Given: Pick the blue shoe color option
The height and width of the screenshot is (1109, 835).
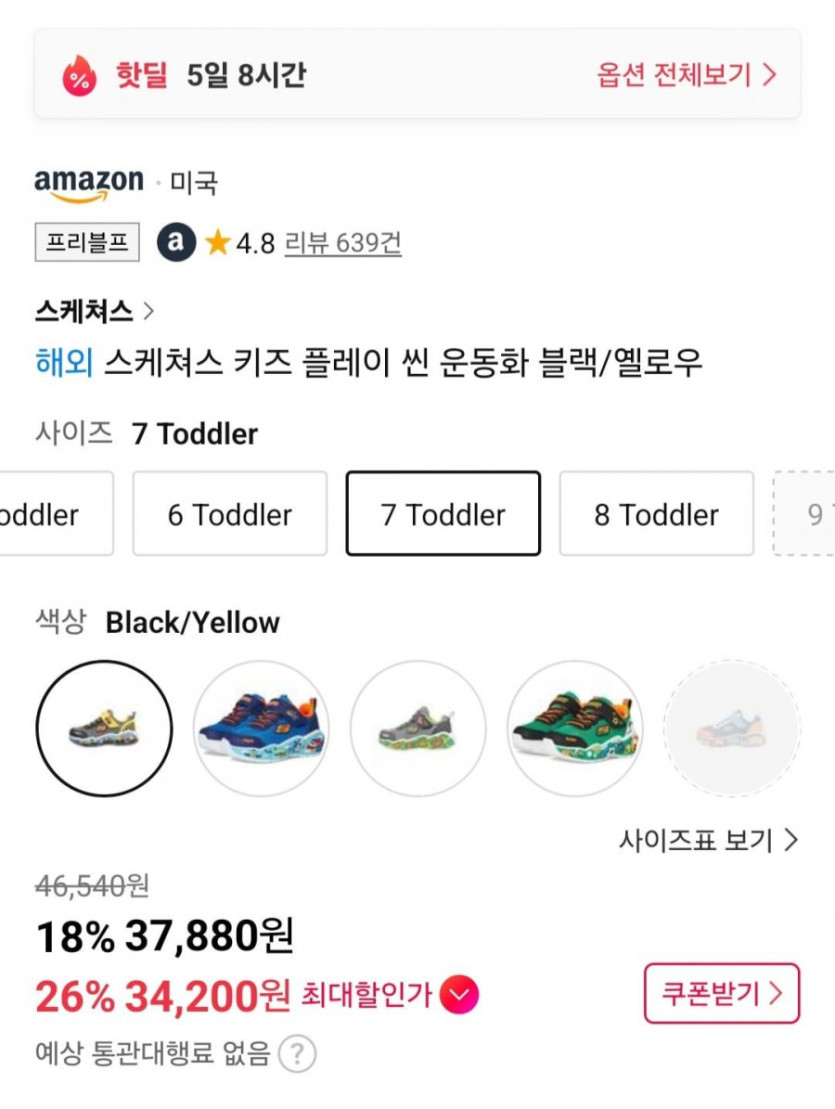Looking at the screenshot, I should point(261,729).
